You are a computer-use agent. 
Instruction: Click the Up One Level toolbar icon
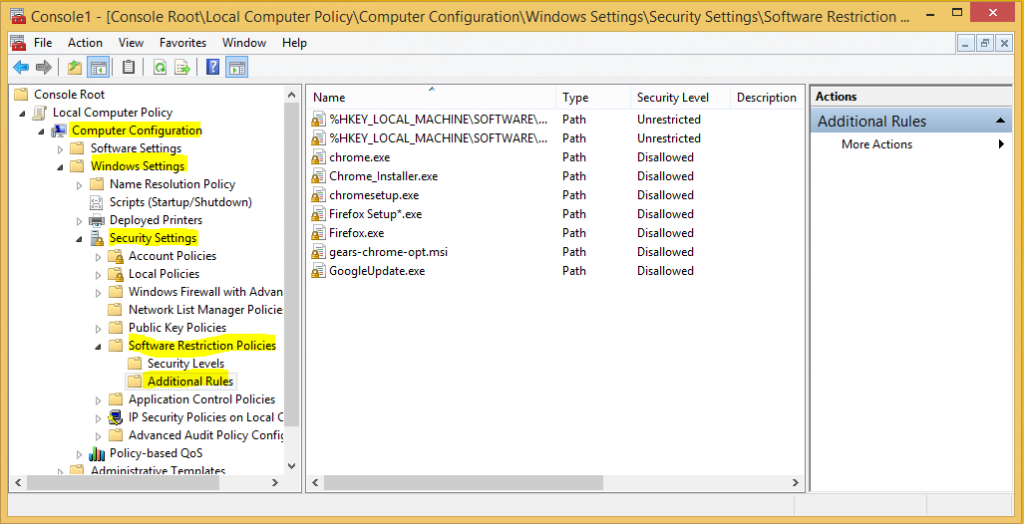[x=75, y=67]
